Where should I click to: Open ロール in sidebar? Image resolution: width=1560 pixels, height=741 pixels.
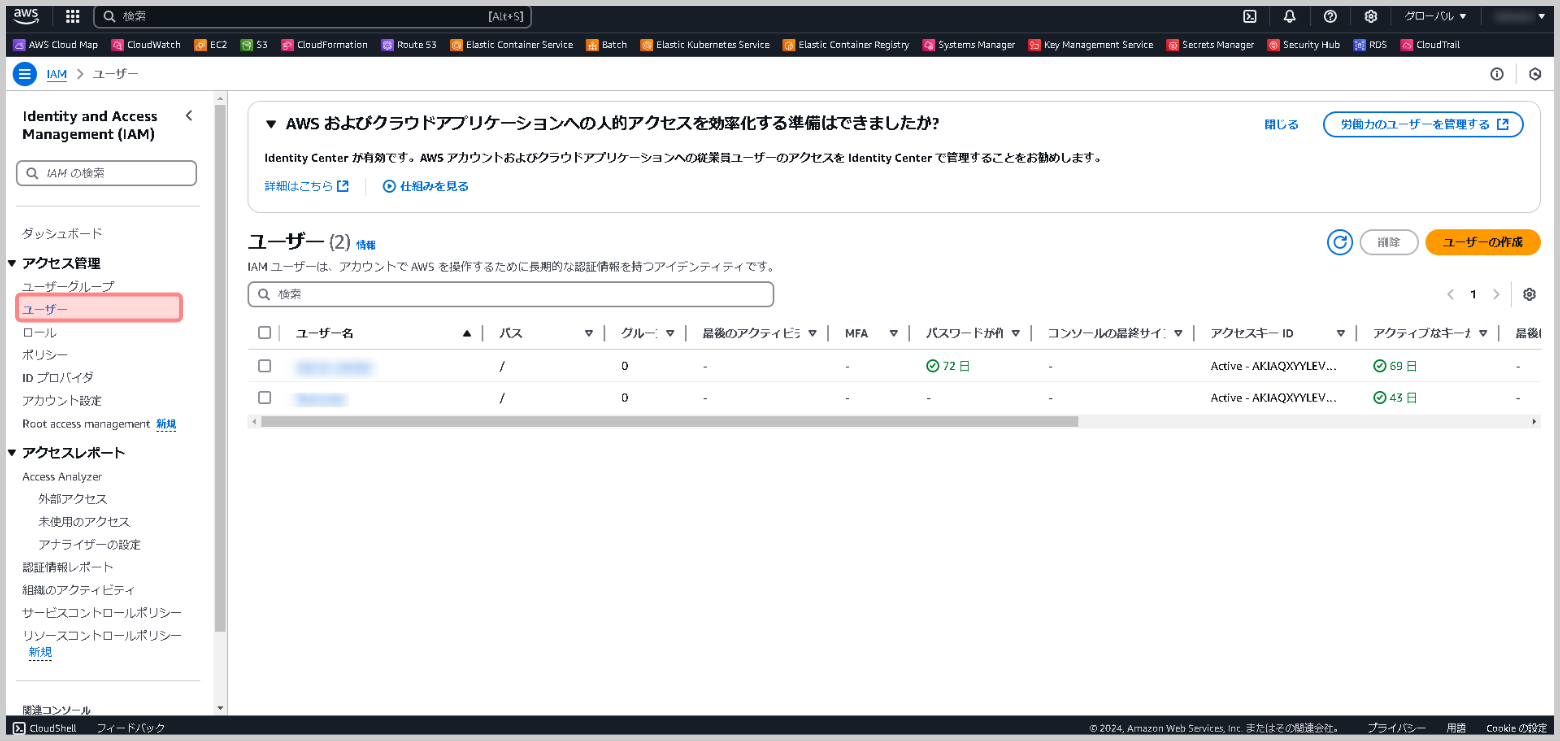[39, 332]
